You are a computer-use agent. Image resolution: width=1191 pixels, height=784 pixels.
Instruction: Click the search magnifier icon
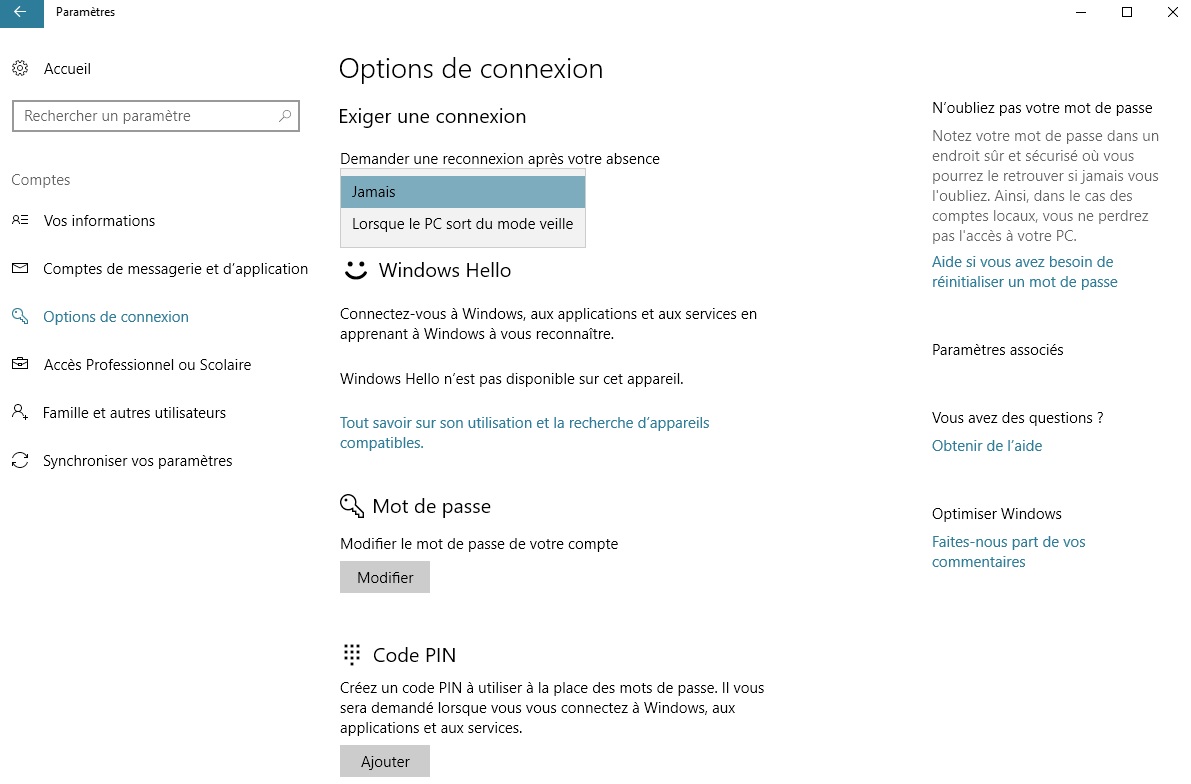point(285,116)
